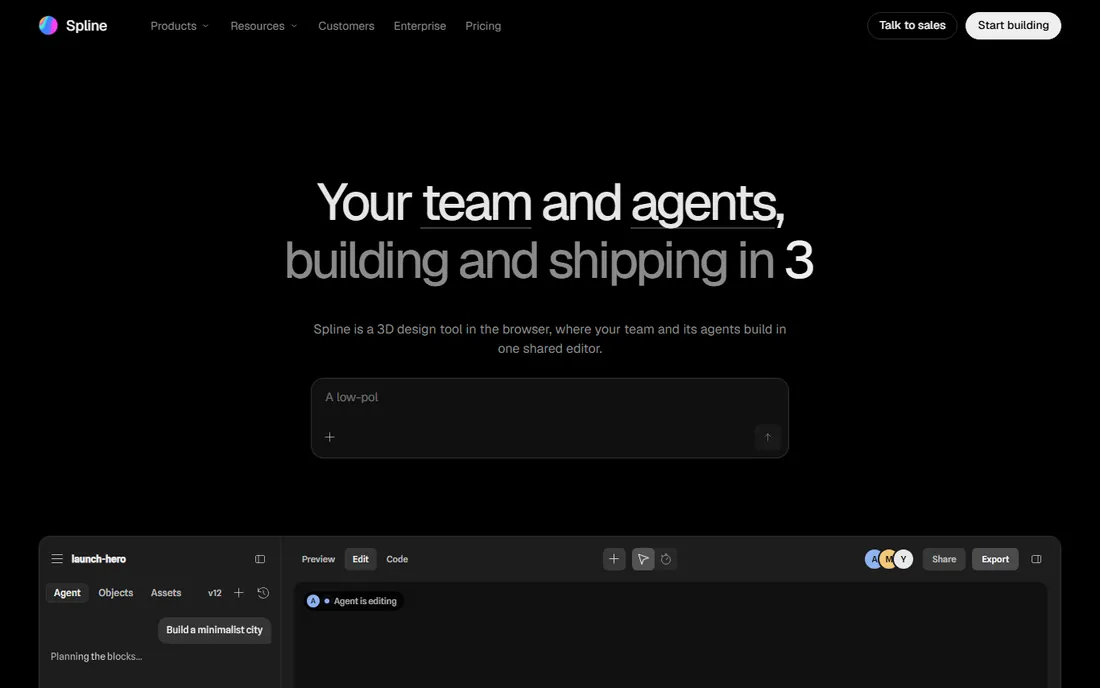Screen dimensions: 1100x688
Task: Open the hamburger menu beside launch-hero
Action: (57, 559)
